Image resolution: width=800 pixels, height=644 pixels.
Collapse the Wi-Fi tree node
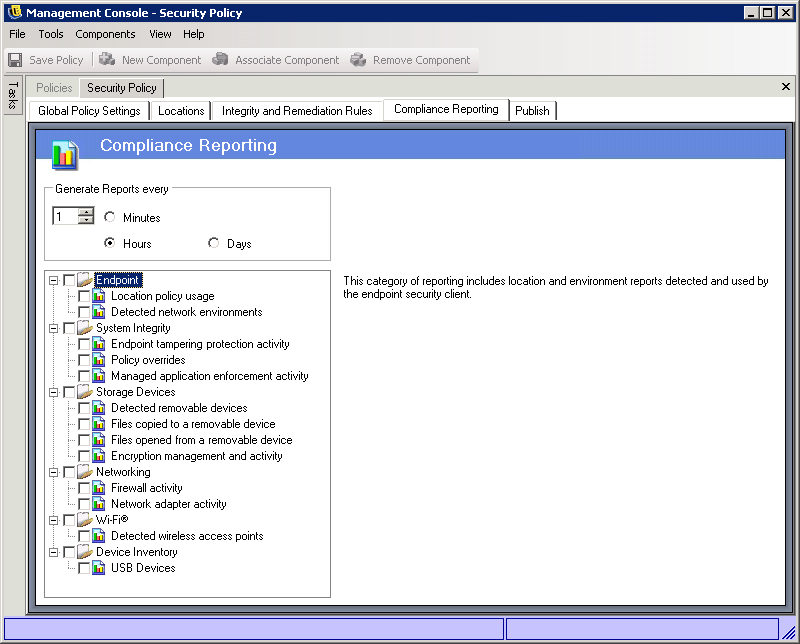(54, 521)
